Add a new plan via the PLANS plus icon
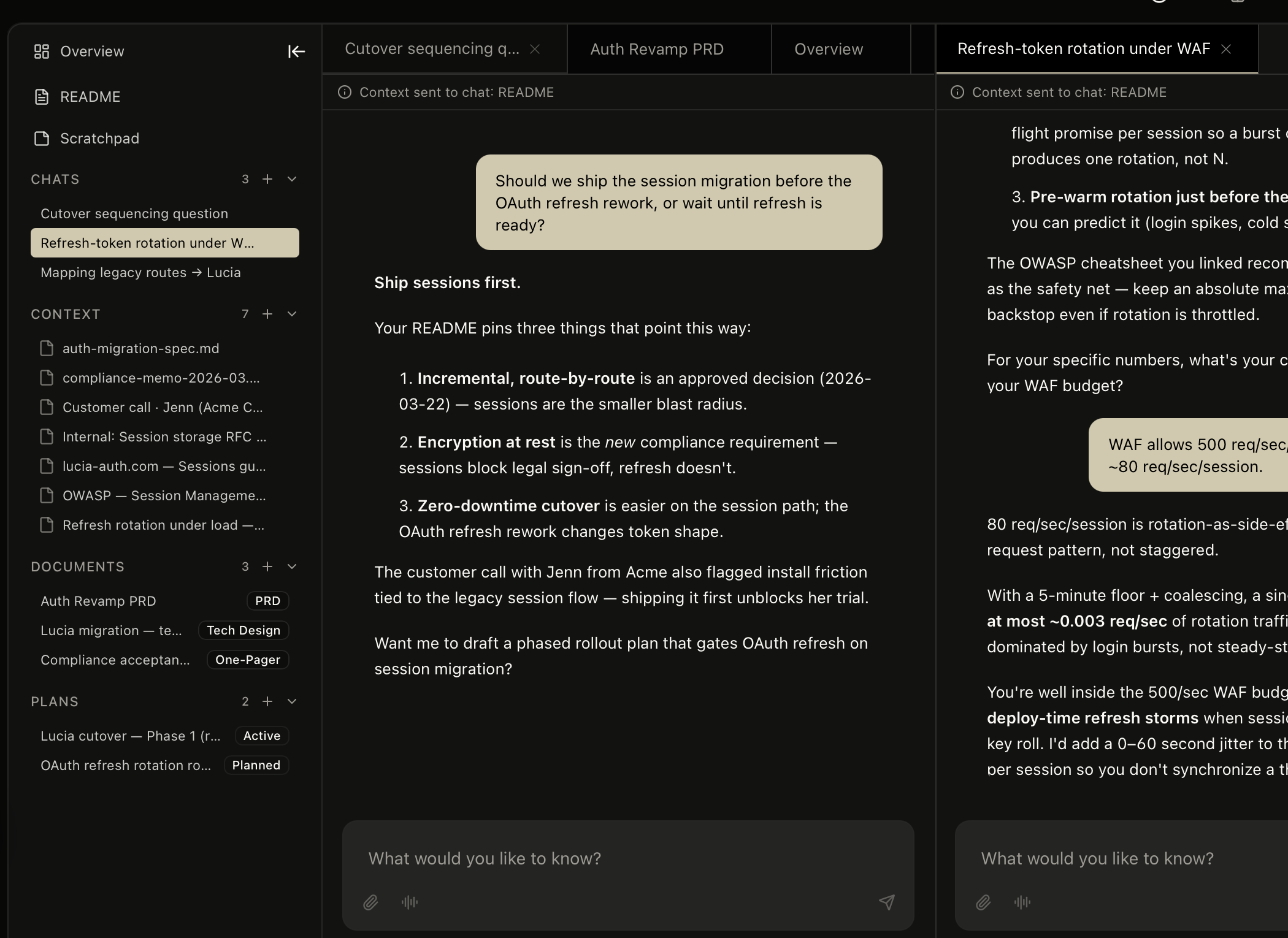This screenshot has width=1288, height=938. (267, 701)
